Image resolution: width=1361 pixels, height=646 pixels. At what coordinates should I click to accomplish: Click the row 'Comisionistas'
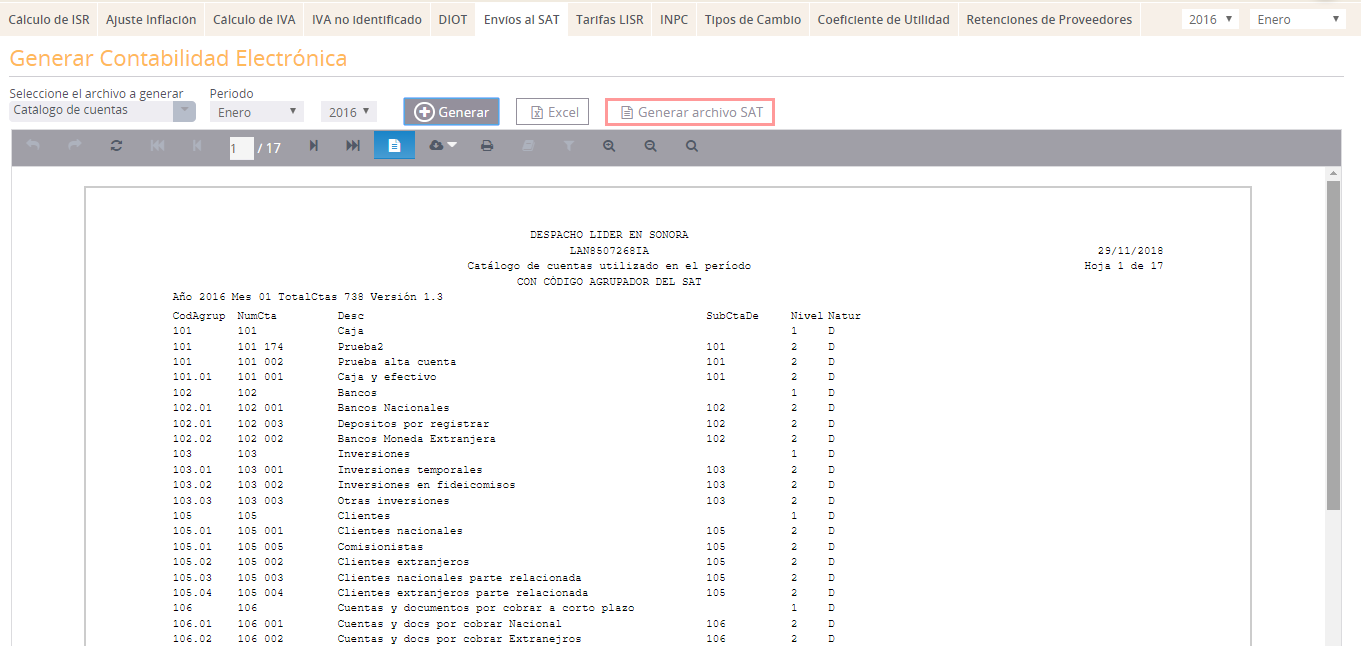click(516, 547)
